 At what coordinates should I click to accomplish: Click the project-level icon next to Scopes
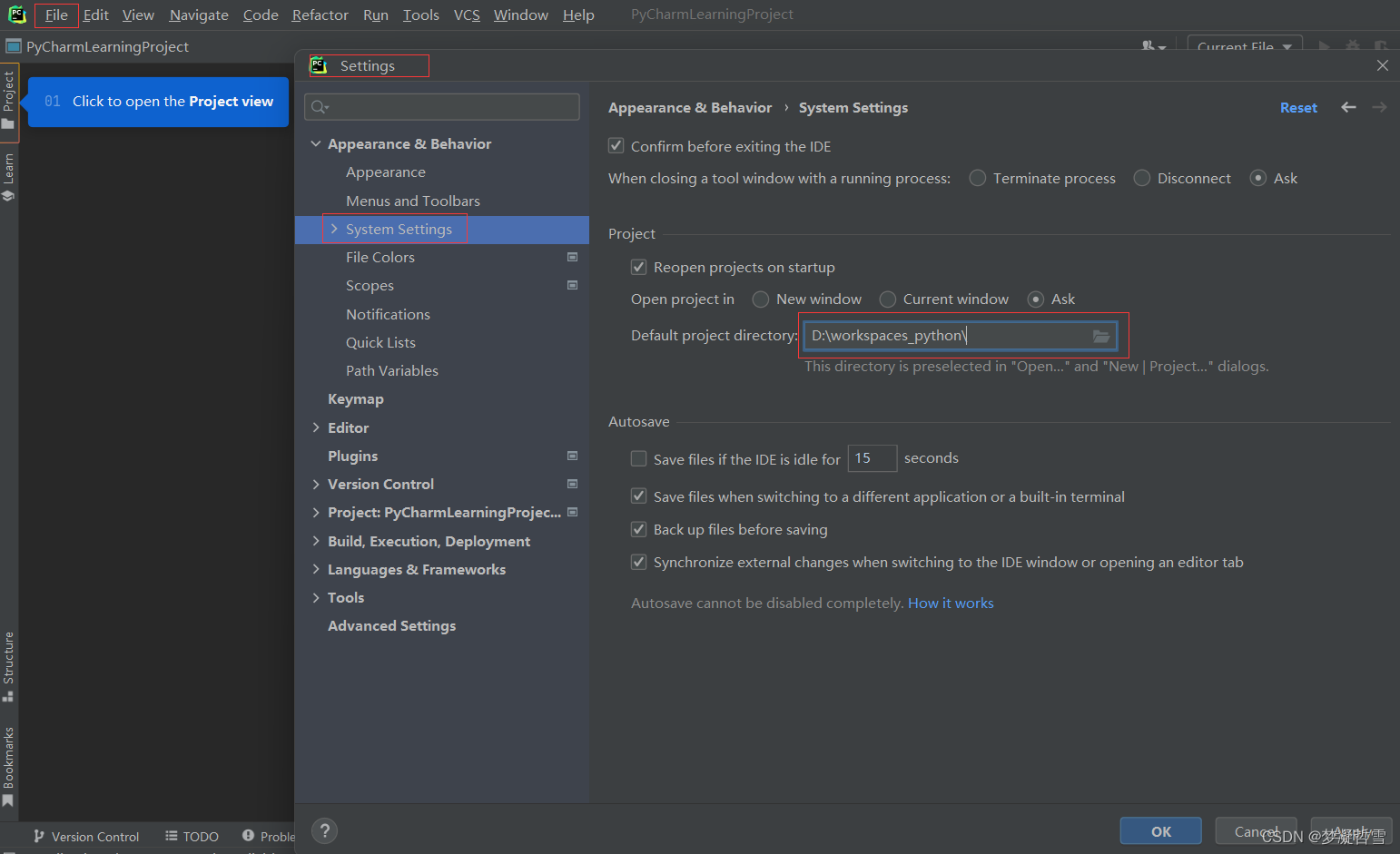click(x=572, y=285)
